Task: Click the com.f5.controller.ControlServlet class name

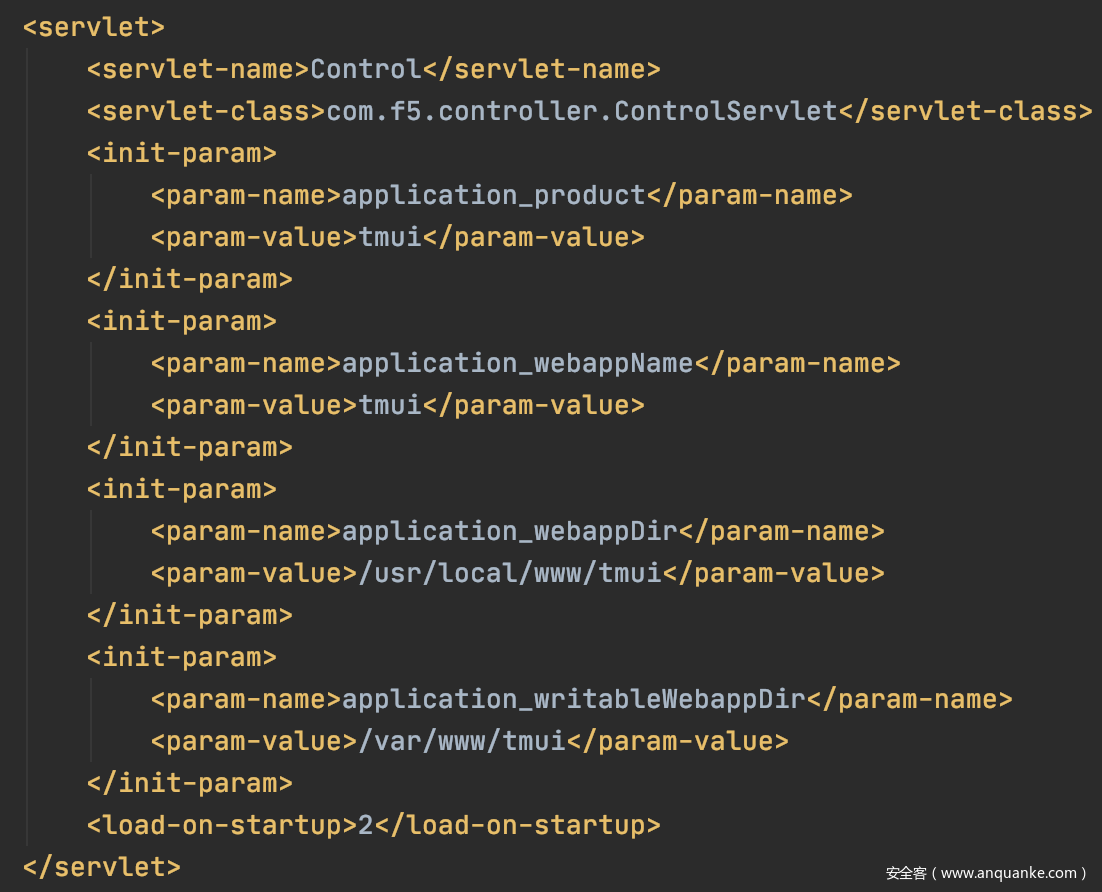Action: click(x=582, y=111)
